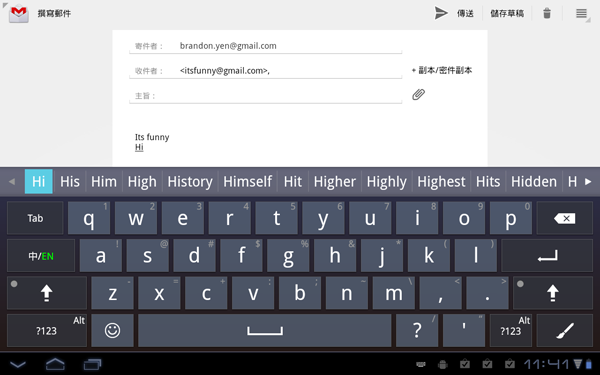This screenshot has width=600, height=375.
Task: Focus the recipient field with itsfunny@gmail.com
Action: [266, 71]
